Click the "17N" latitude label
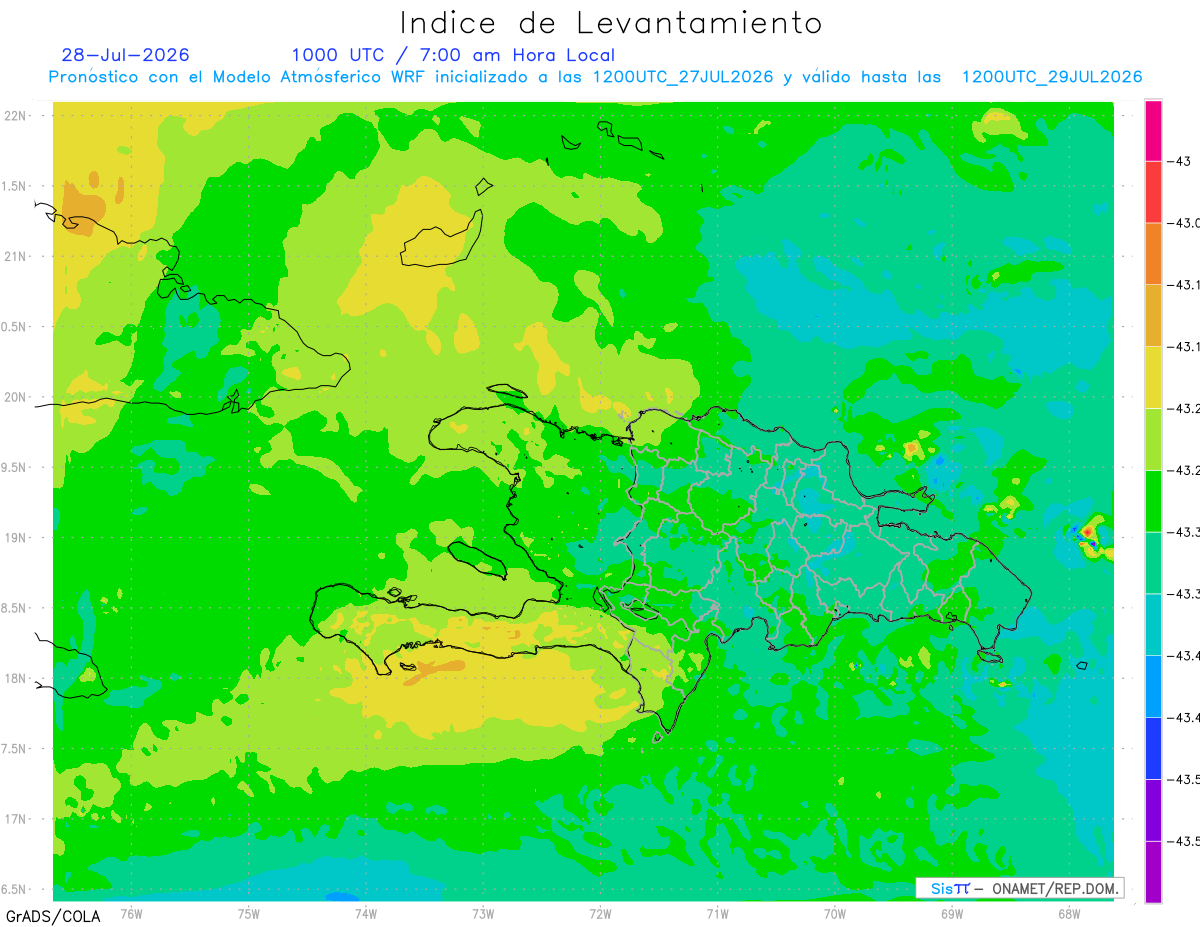 pyautogui.click(x=17, y=819)
